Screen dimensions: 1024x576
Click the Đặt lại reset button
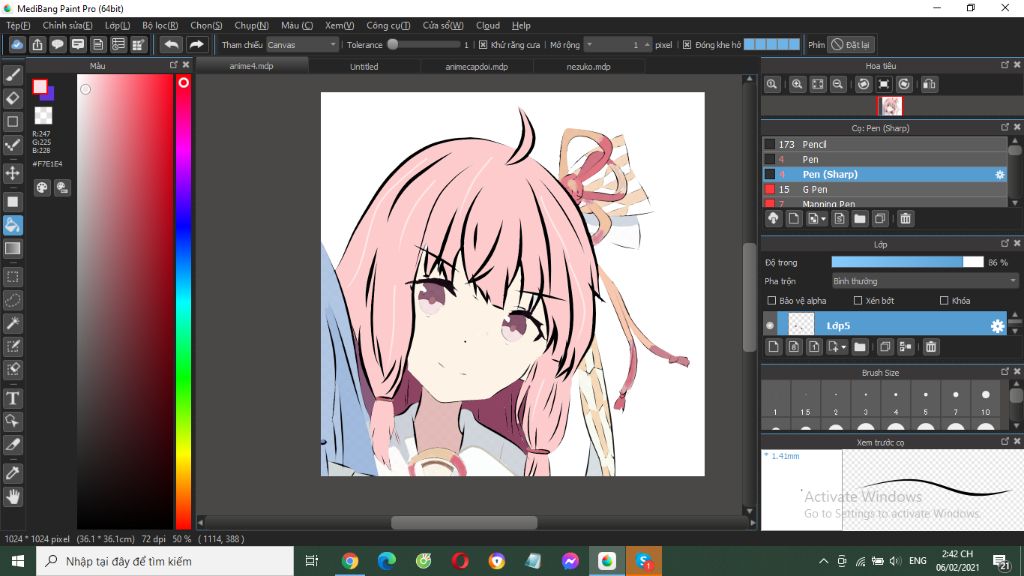coord(852,45)
